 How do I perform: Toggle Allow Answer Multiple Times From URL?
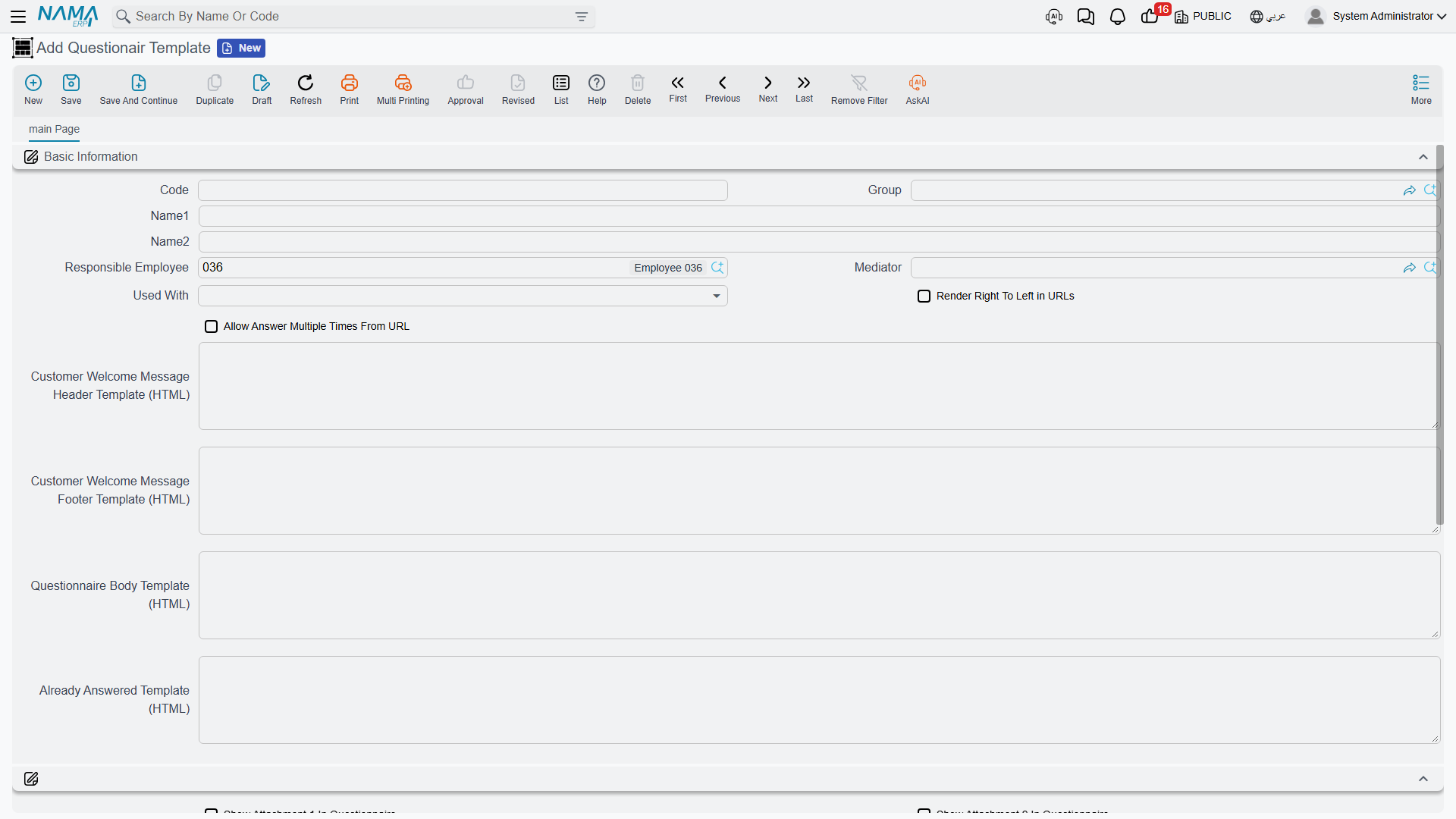tap(212, 327)
